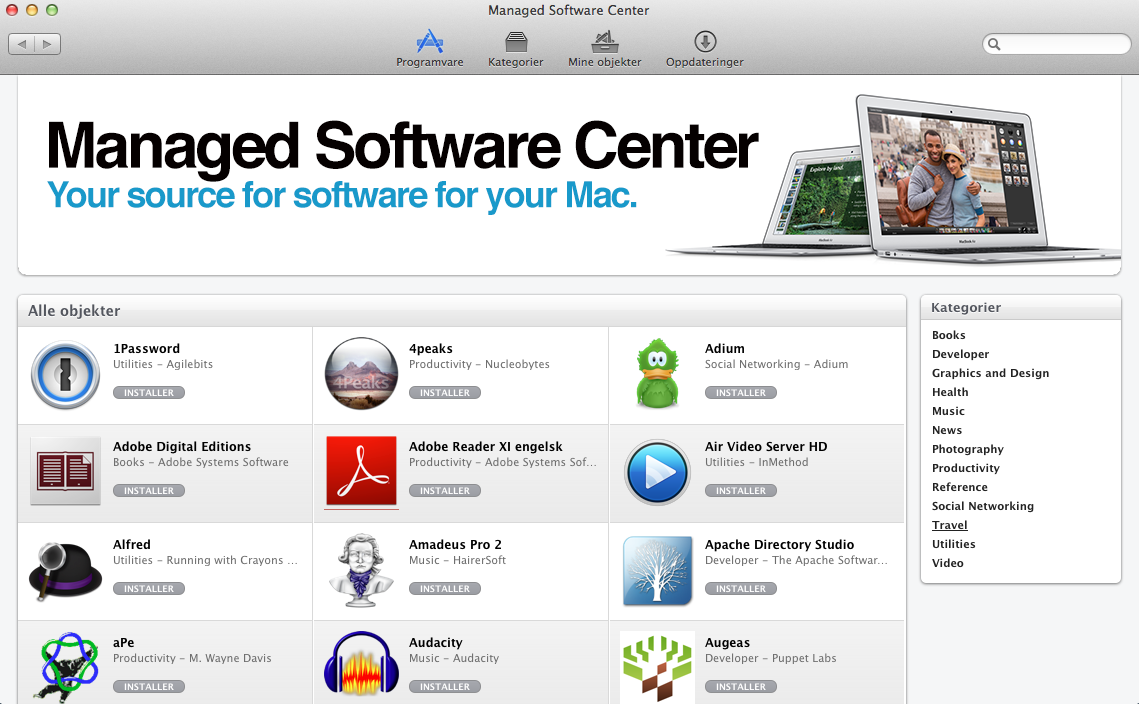Click the back navigation arrow
Screen dimensions: 1139x704
click(22, 44)
